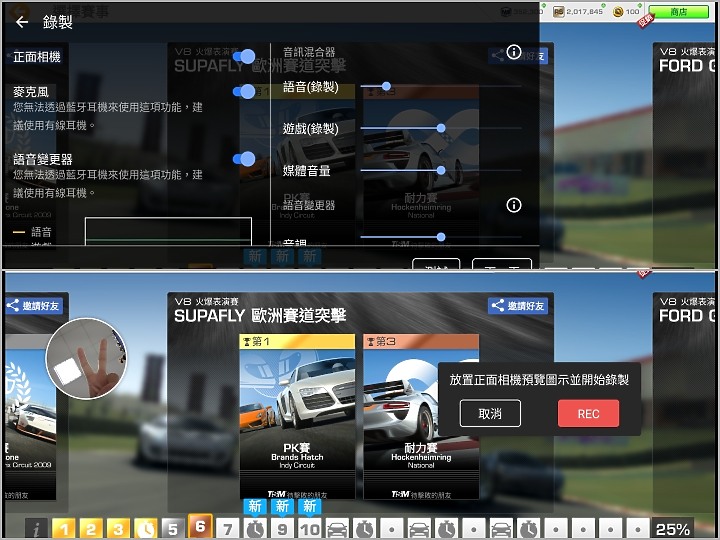
Task: Click the 第1 trophy banner on PK賽 card
Action: (297, 341)
